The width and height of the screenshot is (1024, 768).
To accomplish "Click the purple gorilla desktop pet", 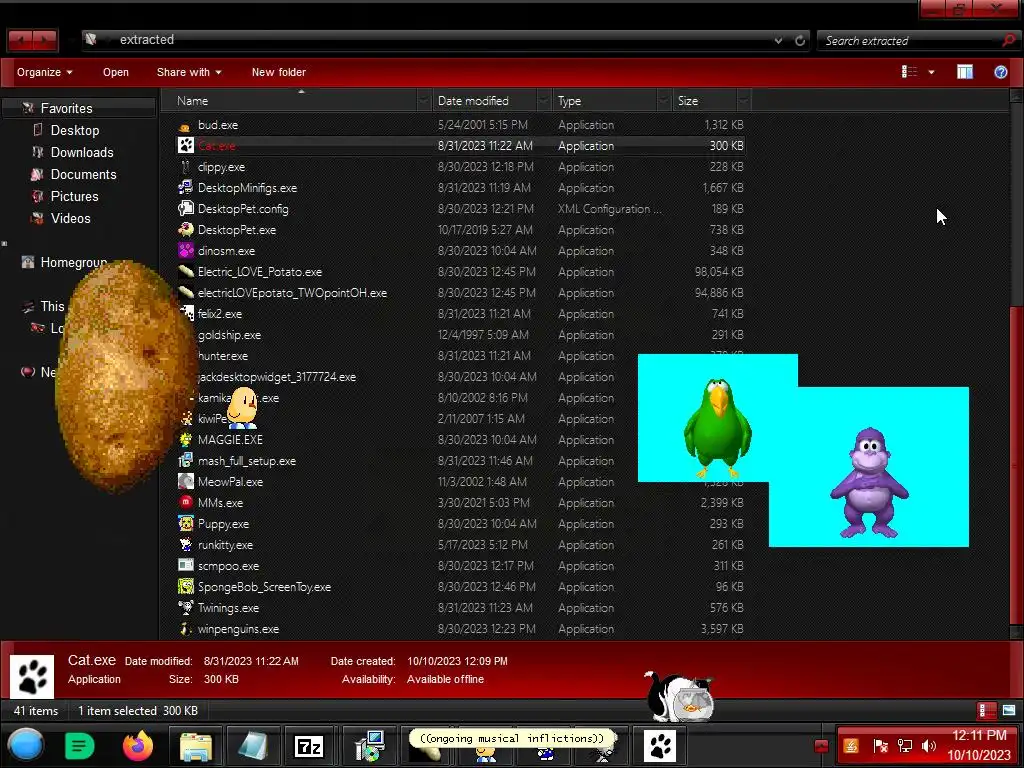I will click(x=869, y=482).
